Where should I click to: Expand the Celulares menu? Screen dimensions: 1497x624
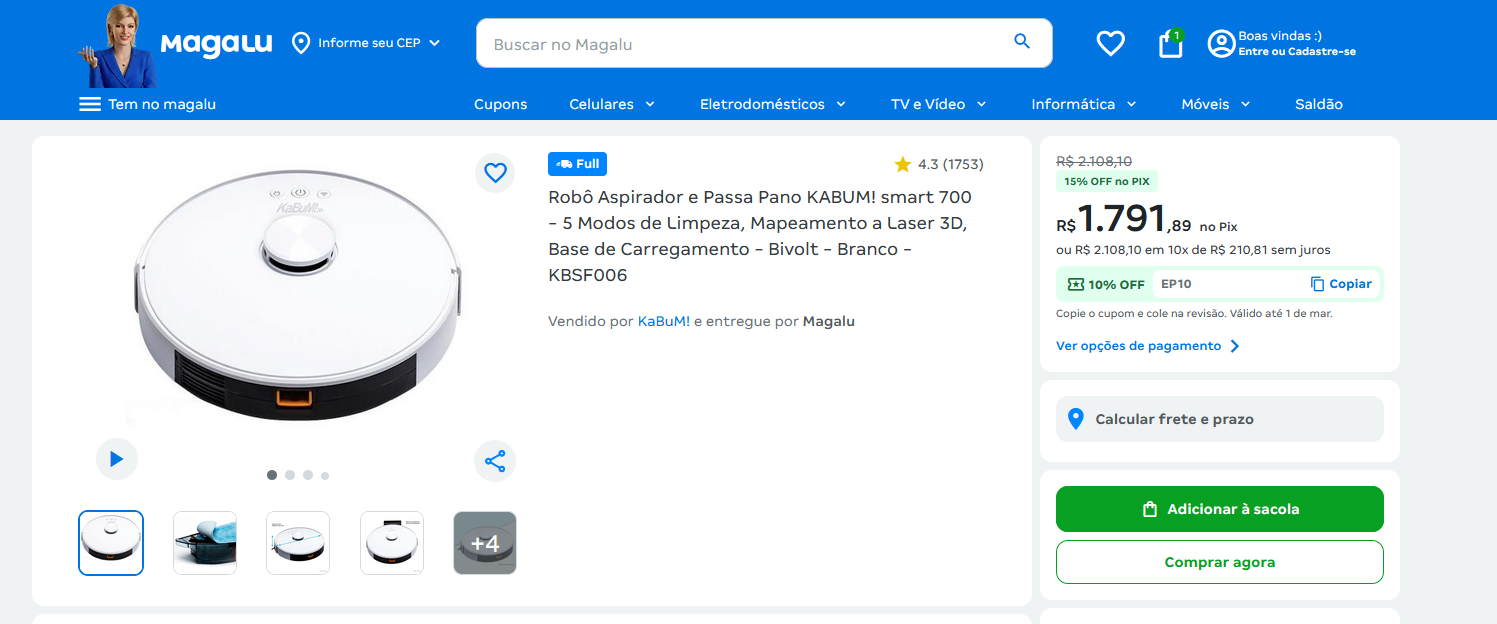[x=612, y=104]
